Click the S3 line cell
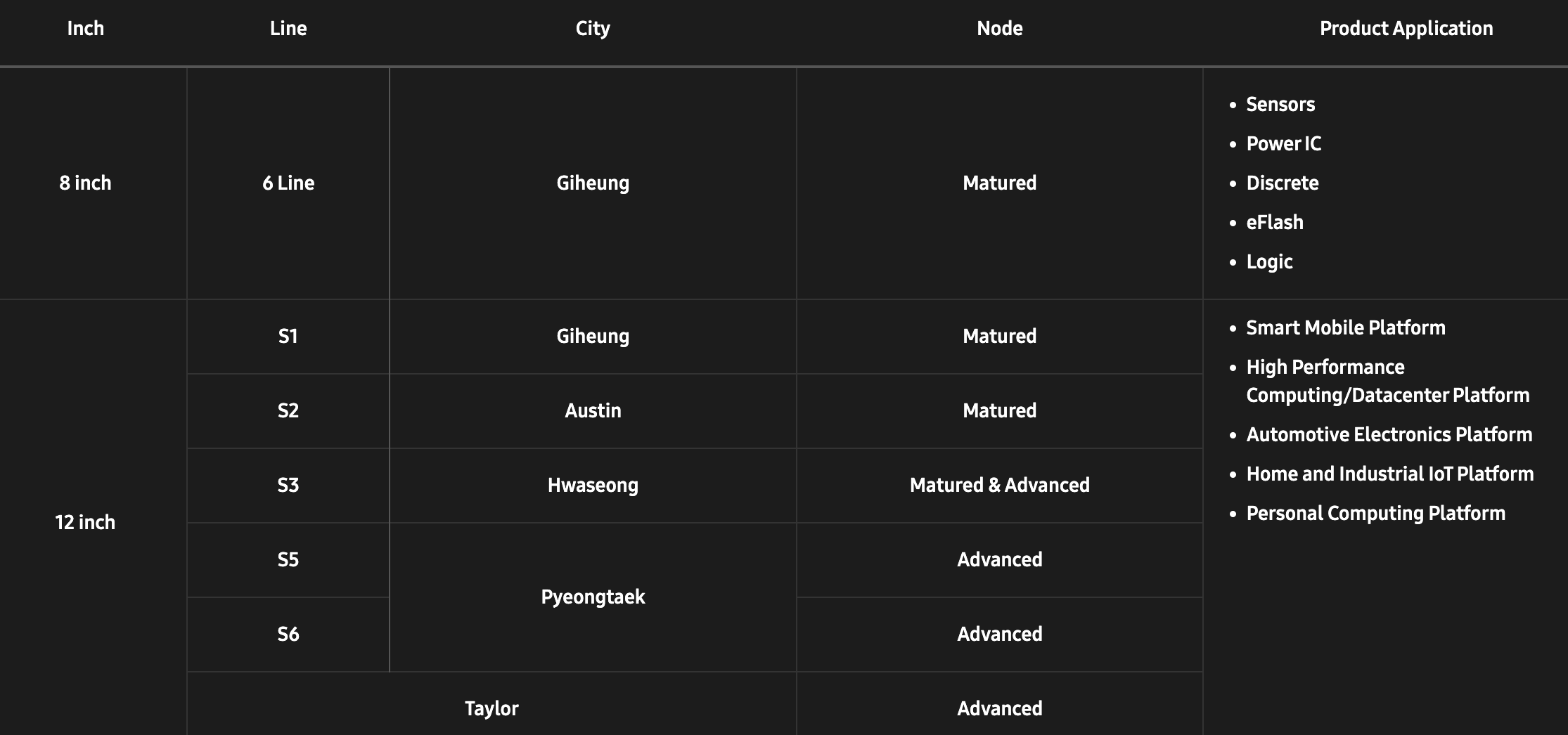The width and height of the screenshot is (1568, 735). coord(288,486)
